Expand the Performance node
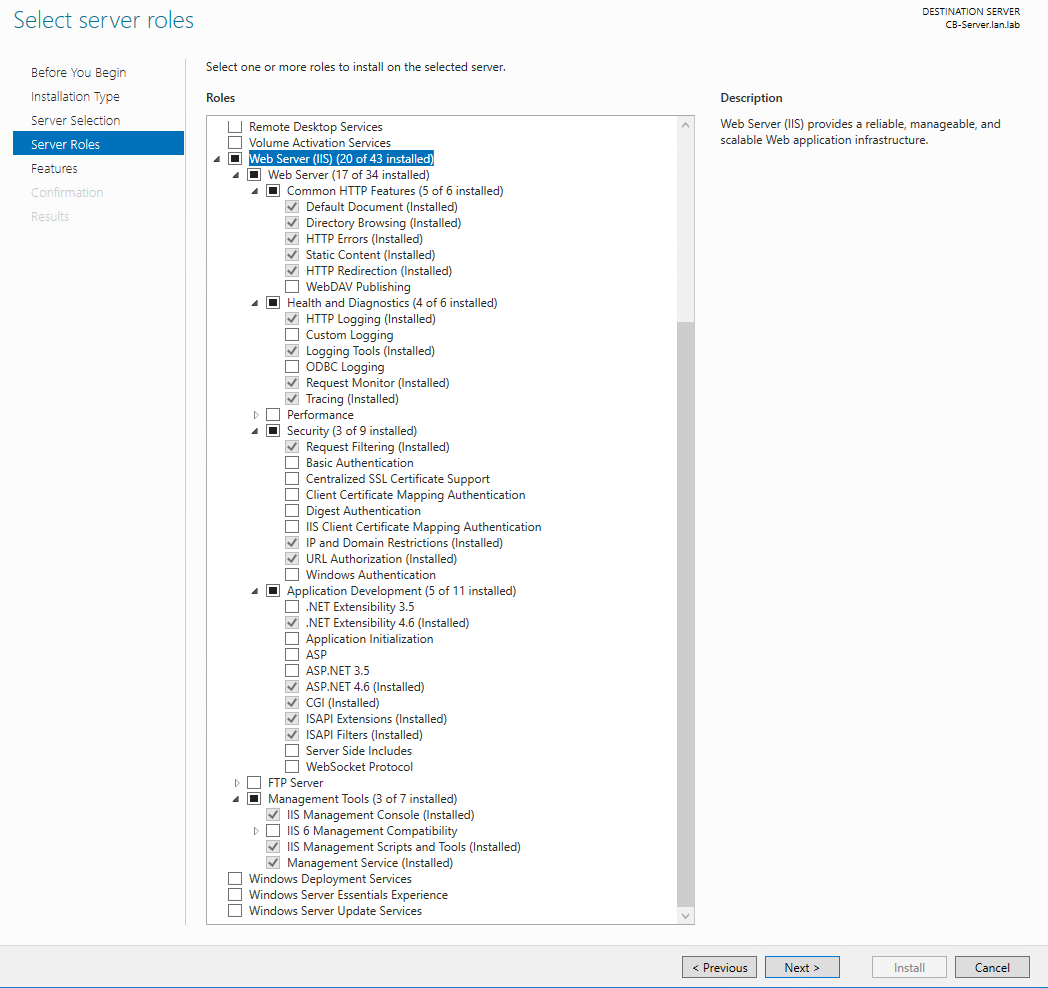 [255, 415]
